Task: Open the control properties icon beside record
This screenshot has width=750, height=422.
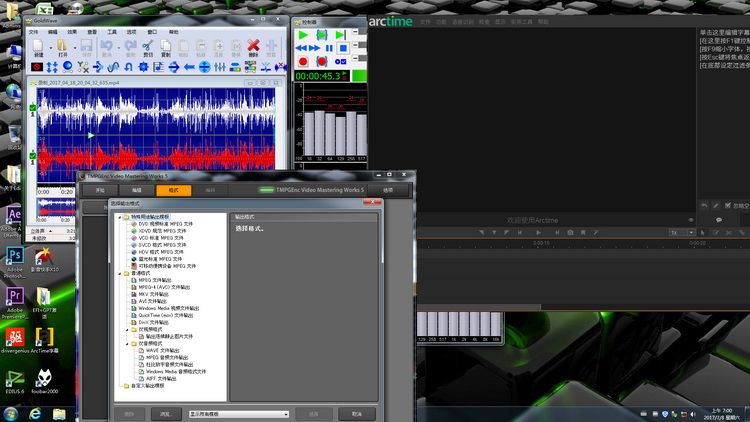Action: pos(340,62)
